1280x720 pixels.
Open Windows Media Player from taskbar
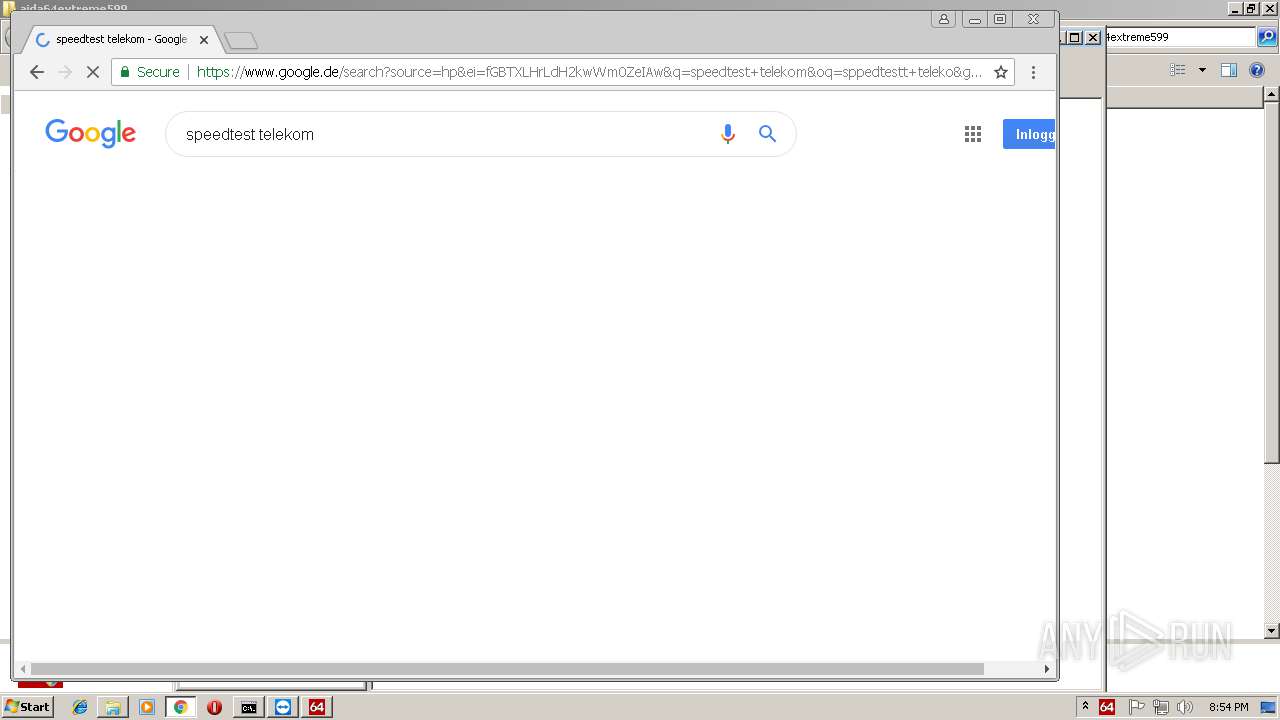click(147, 707)
